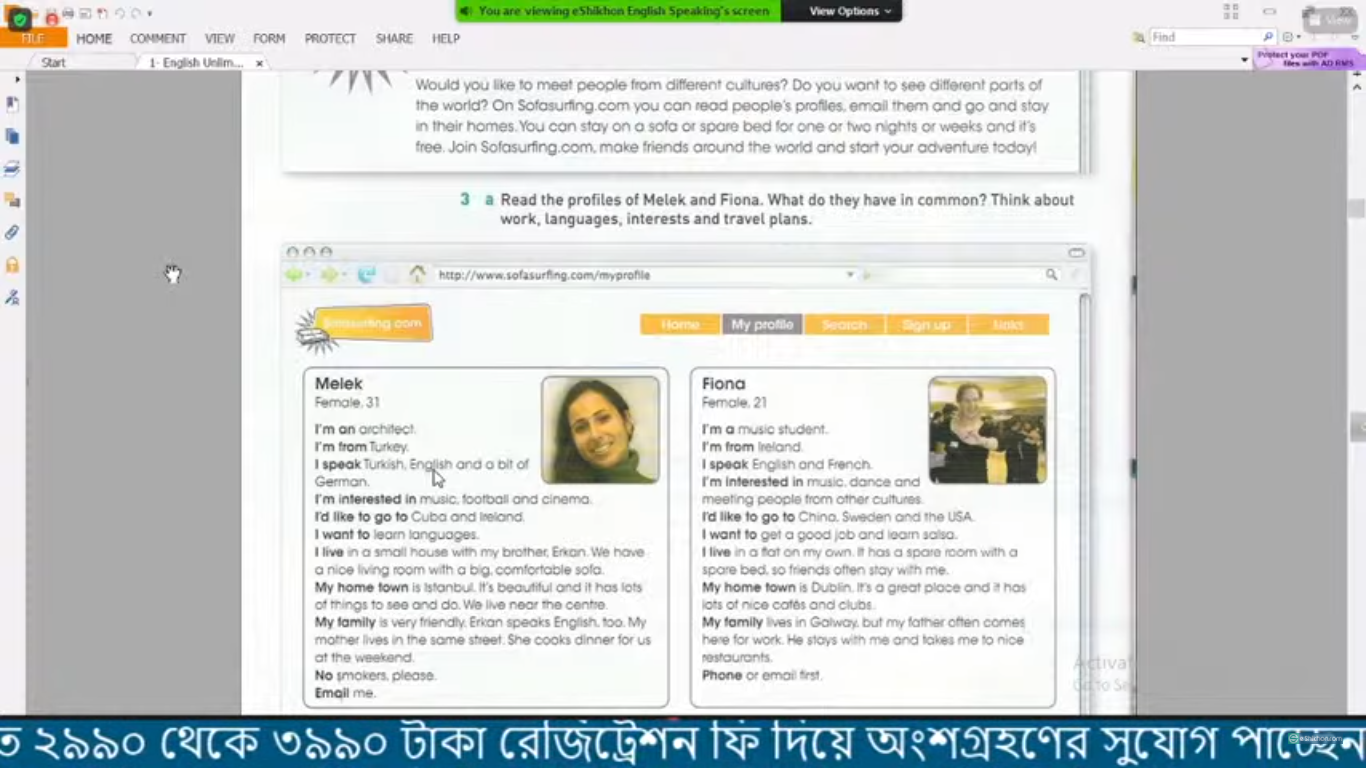Screen dimensions: 1366x768
Task: Click the orange FILE button
Action: pyautogui.click(x=33, y=38)
